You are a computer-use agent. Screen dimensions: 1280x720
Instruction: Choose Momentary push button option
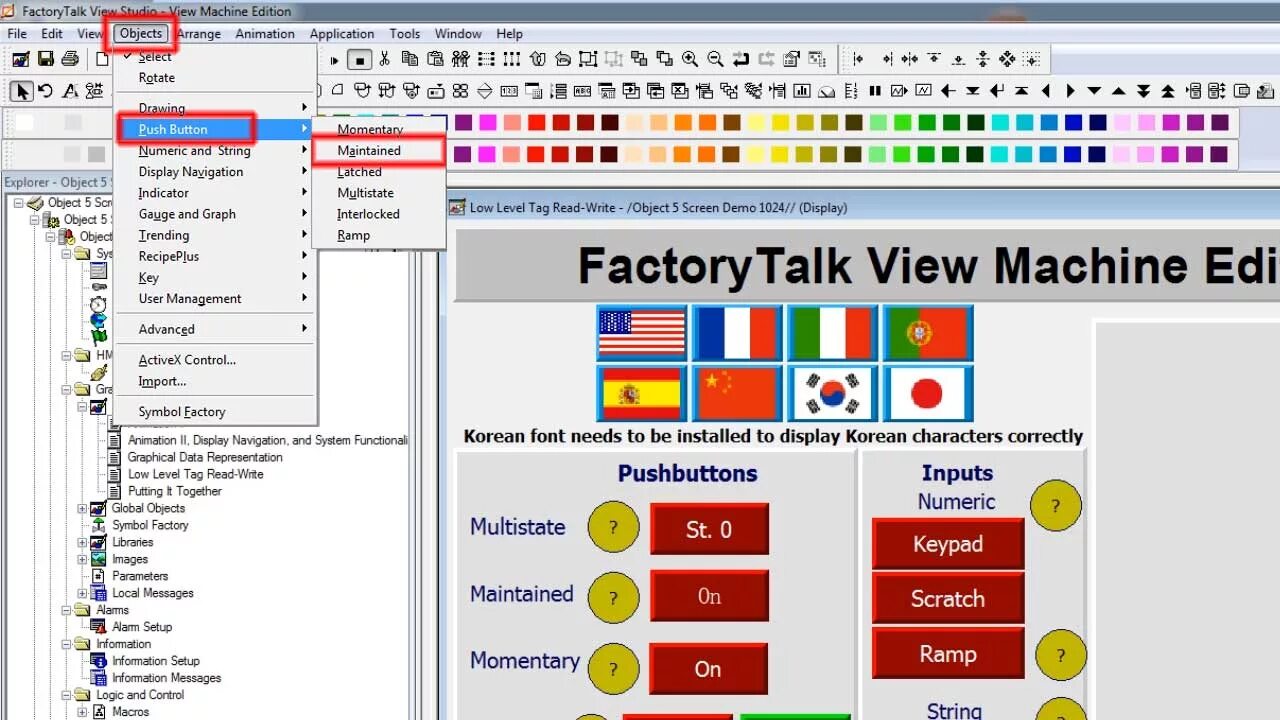370,129
